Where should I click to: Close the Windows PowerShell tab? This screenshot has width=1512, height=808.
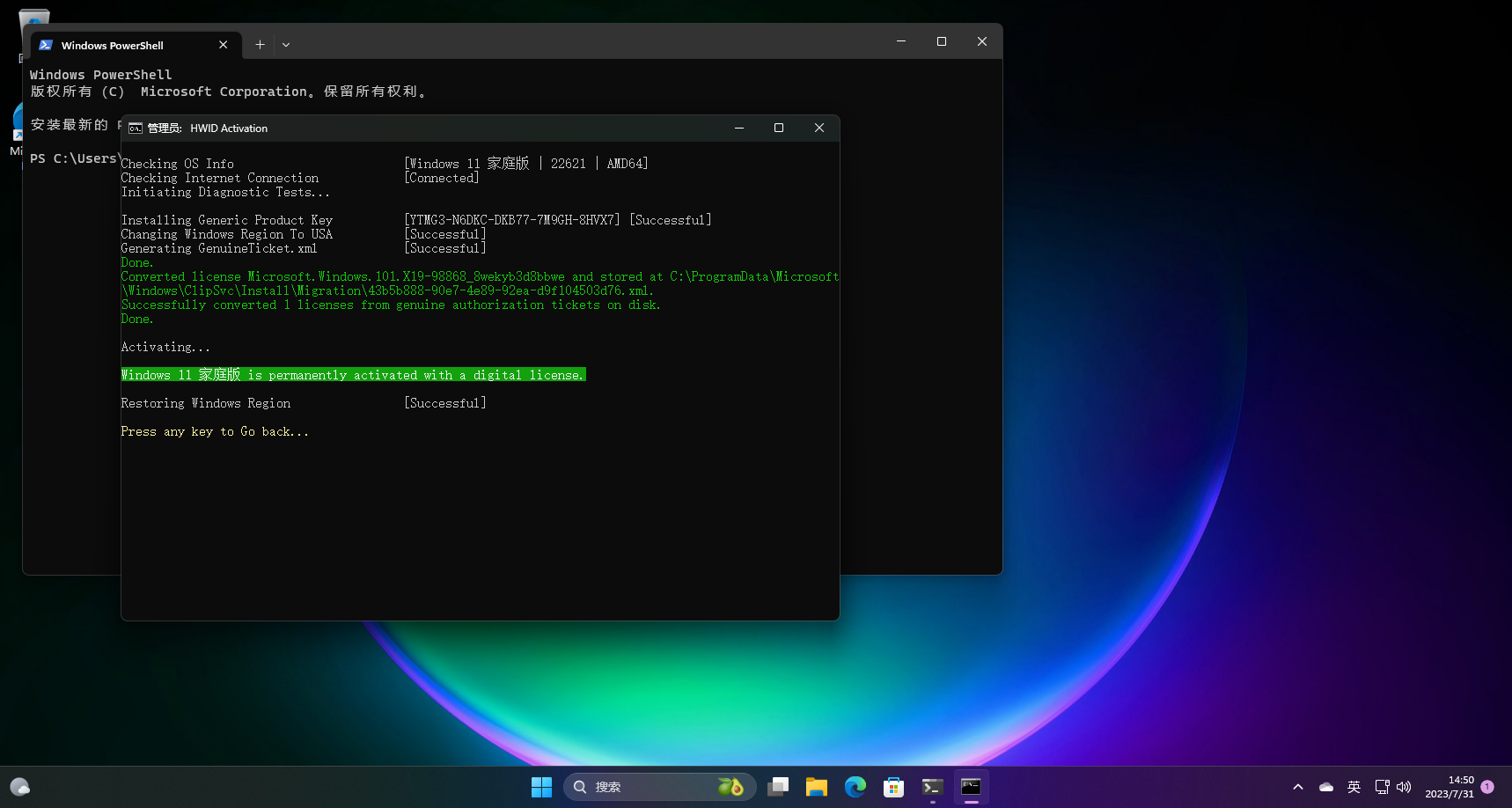tap(224, 45)
